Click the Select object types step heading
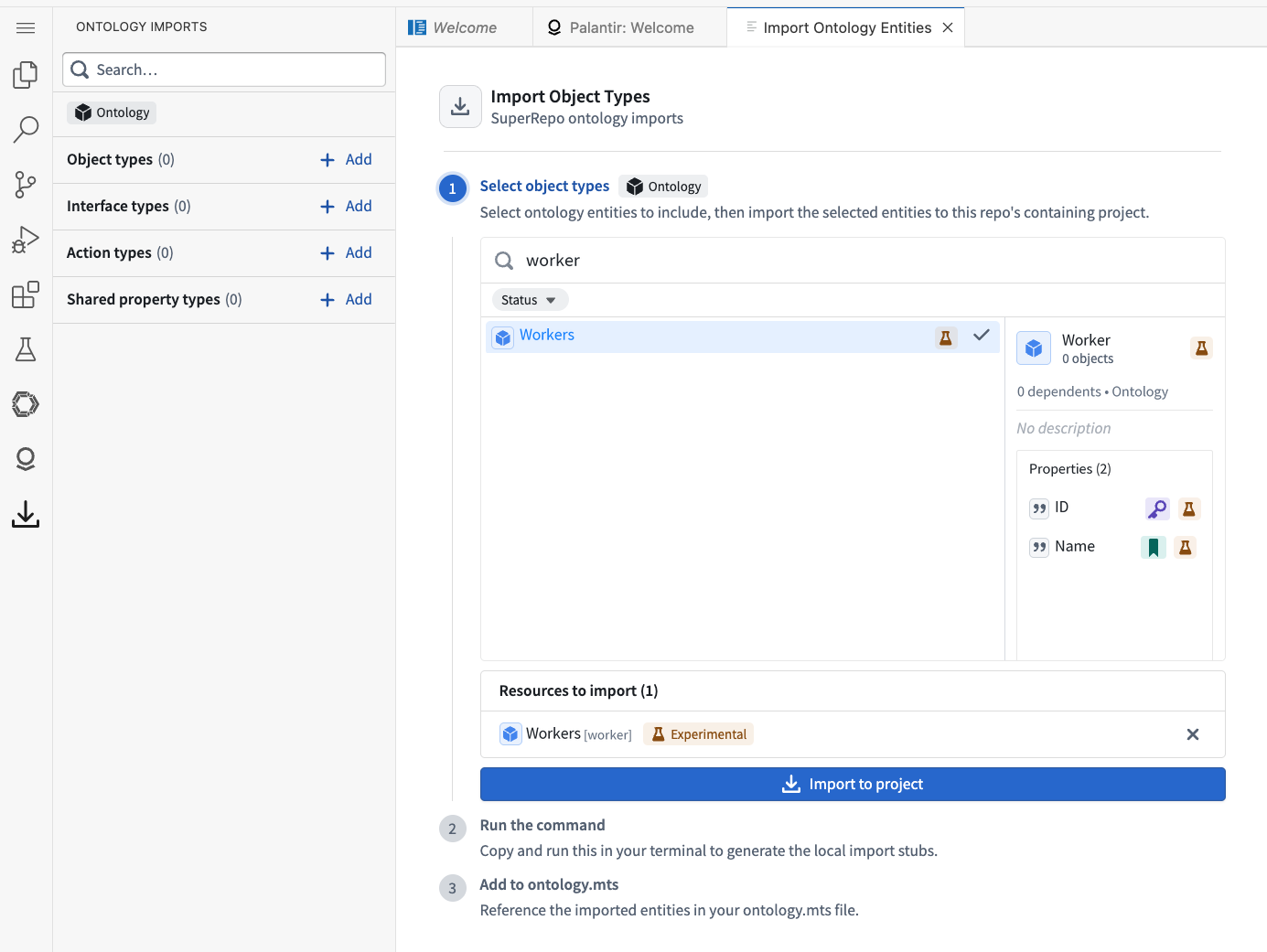The width and height of the screenshot is (1267, 952). tap(544, 186)
